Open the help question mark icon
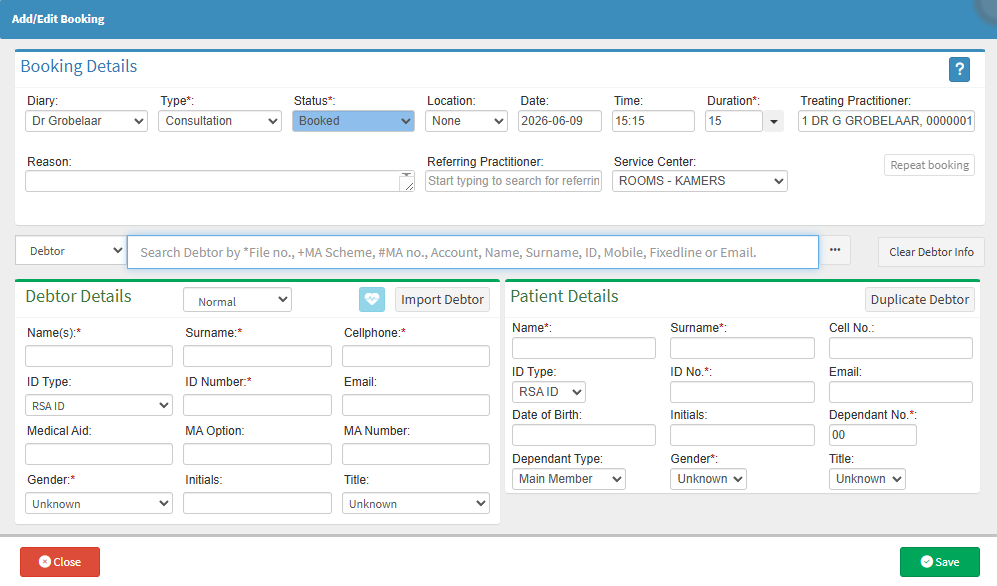Screen dimensions: 997x586 [959, 69]
